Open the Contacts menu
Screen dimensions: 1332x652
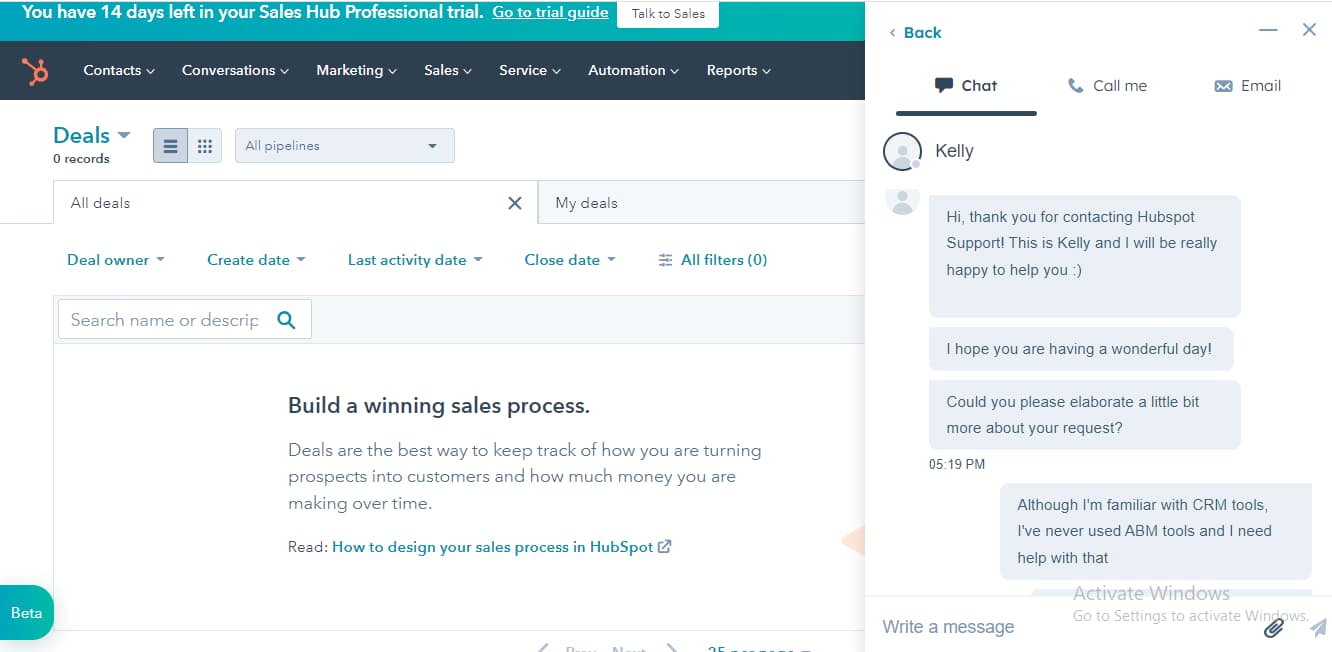point(119,70)
